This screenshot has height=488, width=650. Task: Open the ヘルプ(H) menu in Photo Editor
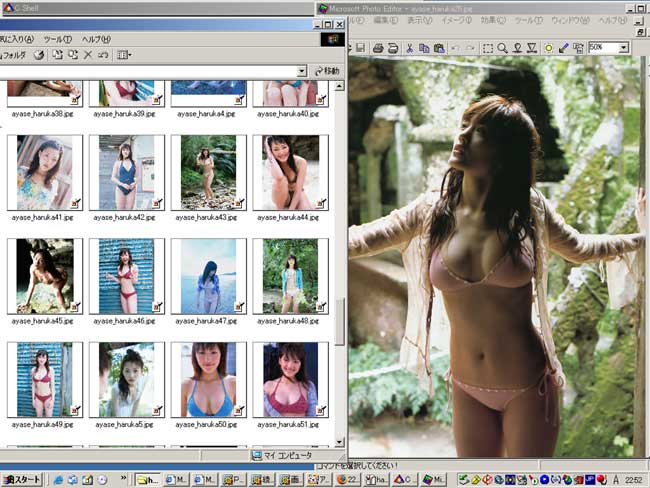tap(612, 20)
